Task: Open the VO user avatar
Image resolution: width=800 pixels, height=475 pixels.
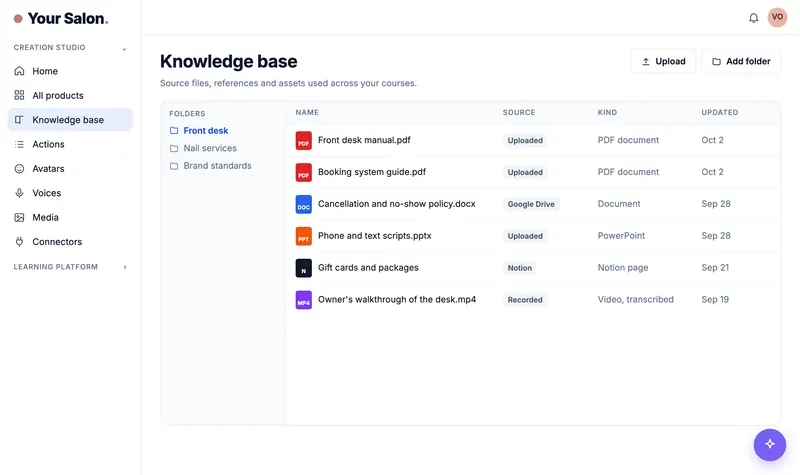Action: pos(777,17)
